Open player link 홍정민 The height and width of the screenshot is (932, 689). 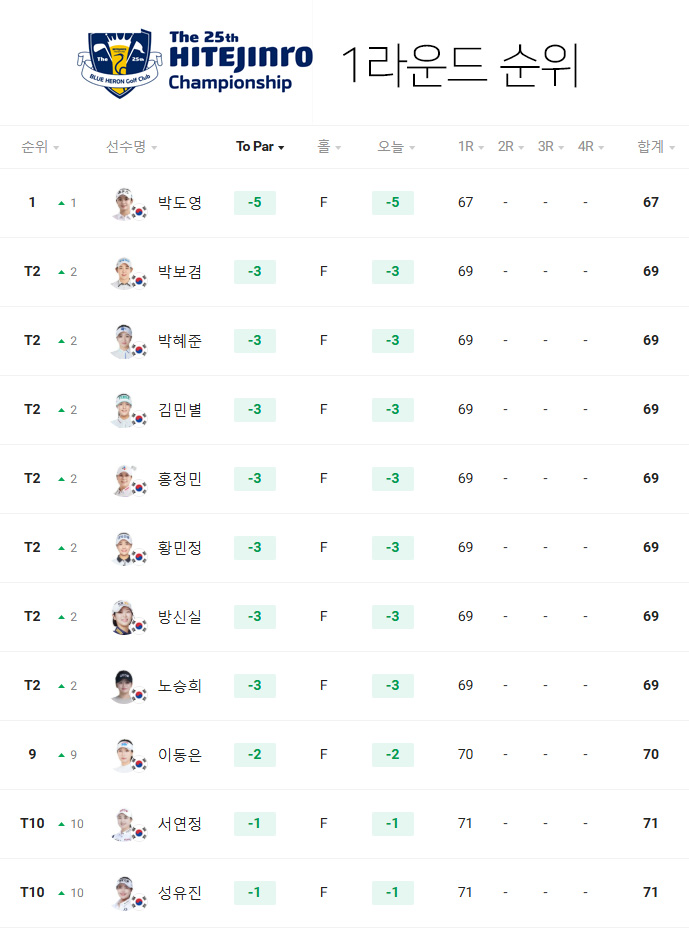coord(180,478)
